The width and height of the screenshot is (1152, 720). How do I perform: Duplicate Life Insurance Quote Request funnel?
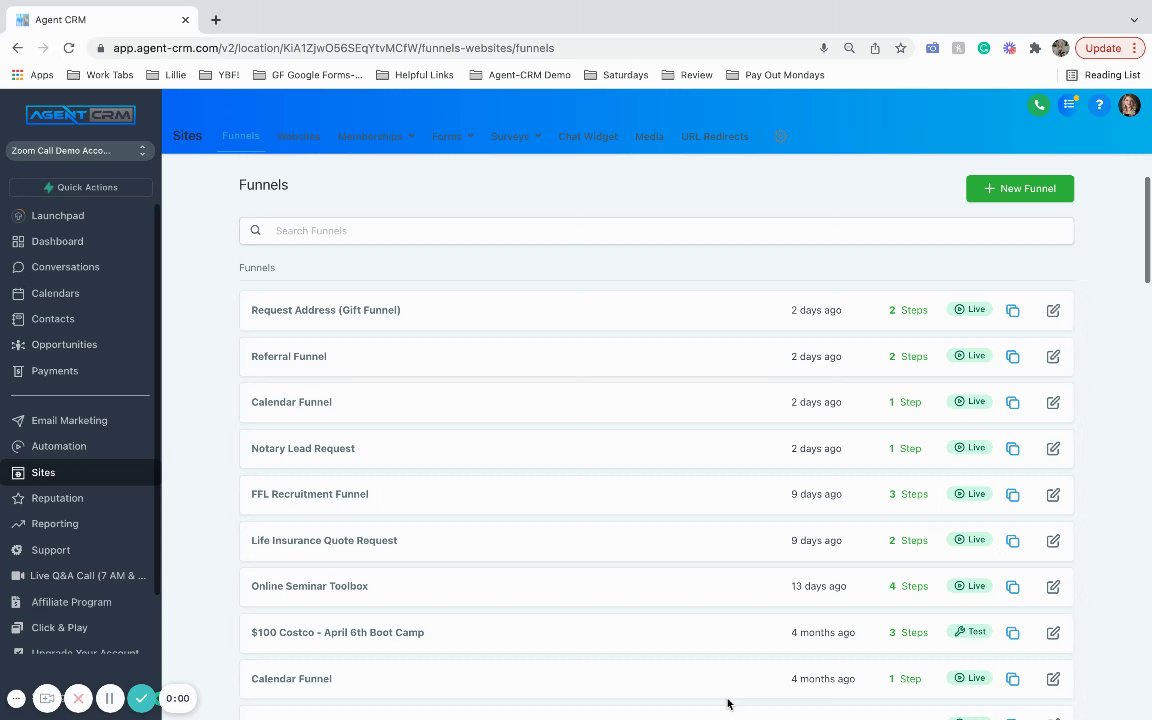tap(1012, 541)
